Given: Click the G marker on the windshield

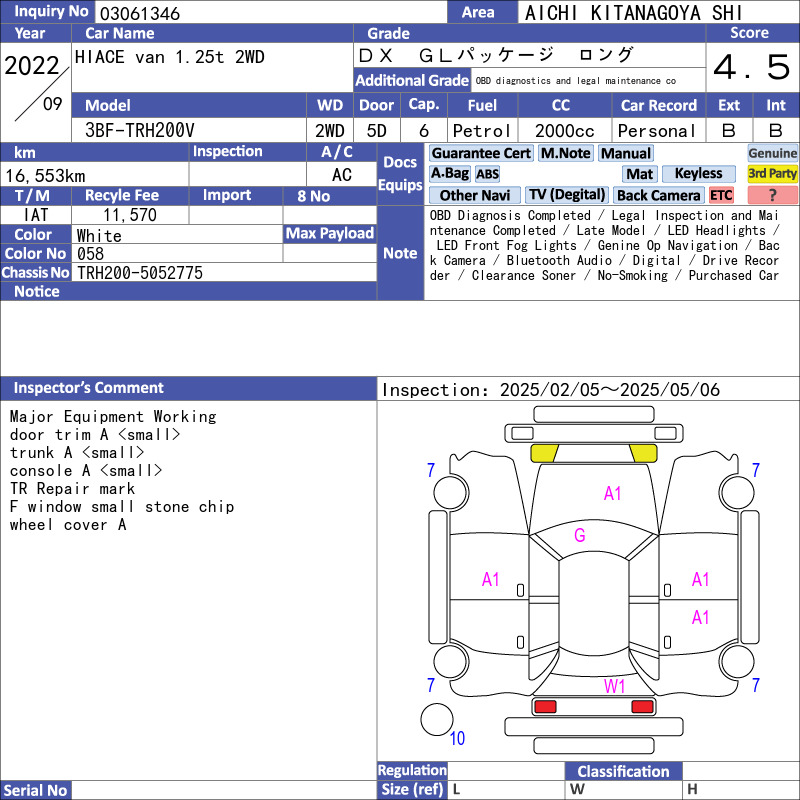Looking at the screenshot, I should [579, 536].
